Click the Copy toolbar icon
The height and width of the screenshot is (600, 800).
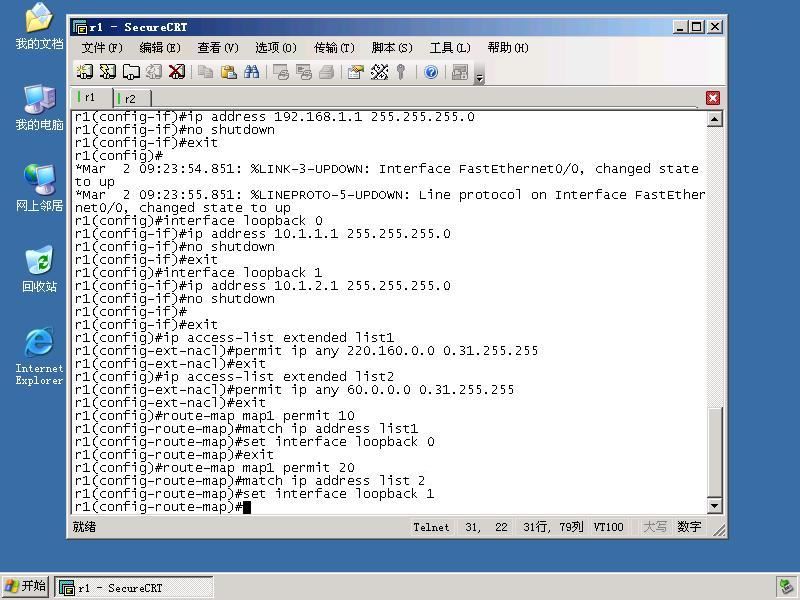tap(206, 72)
